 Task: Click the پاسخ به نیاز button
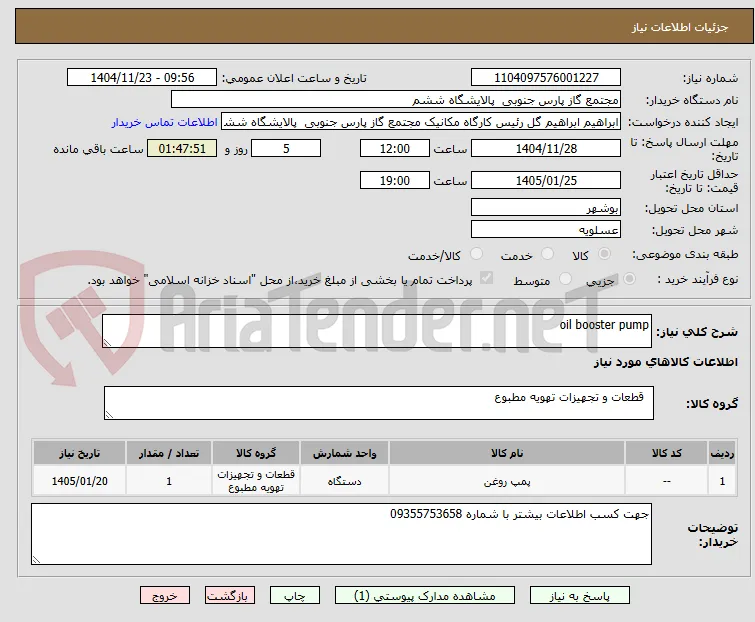tap(580, 596)
